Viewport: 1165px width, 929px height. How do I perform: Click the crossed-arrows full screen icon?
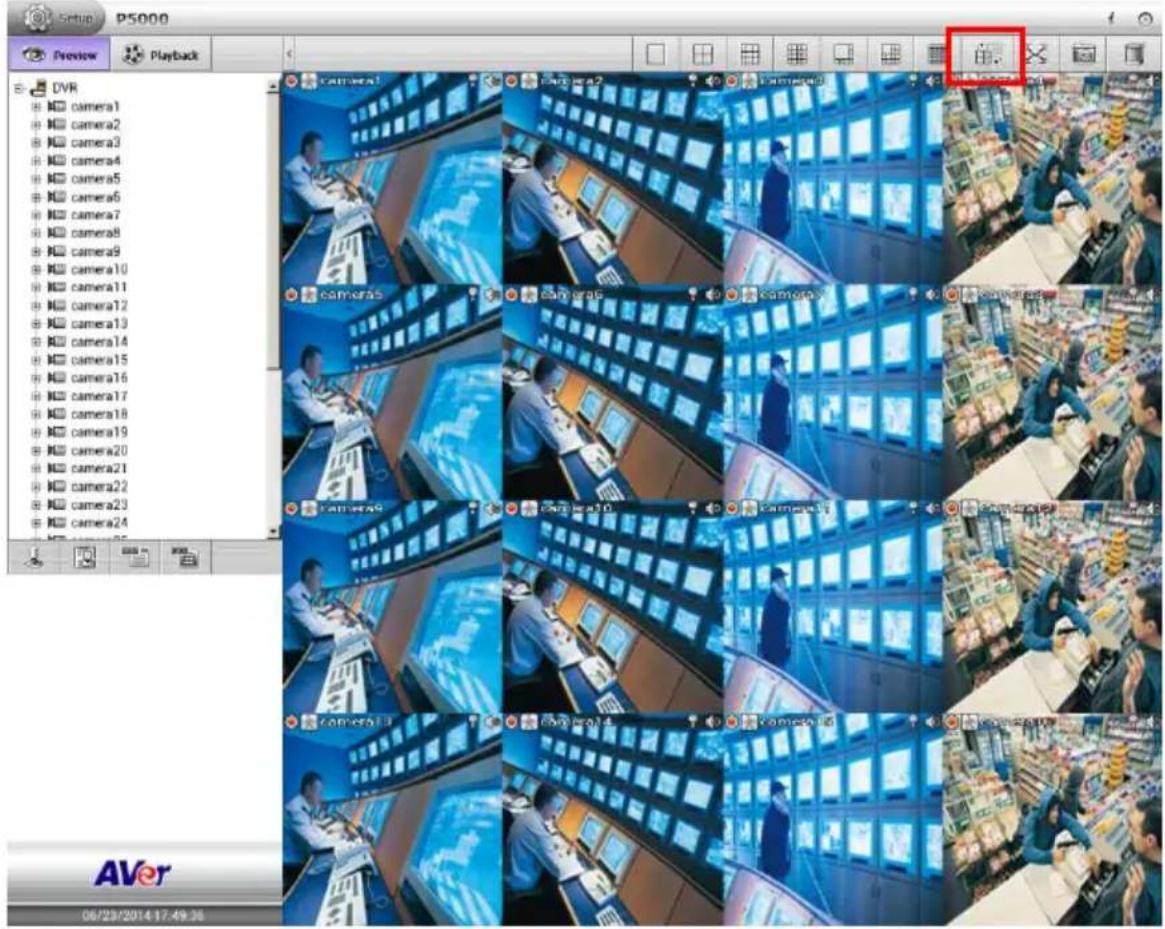click(1036, 55)
